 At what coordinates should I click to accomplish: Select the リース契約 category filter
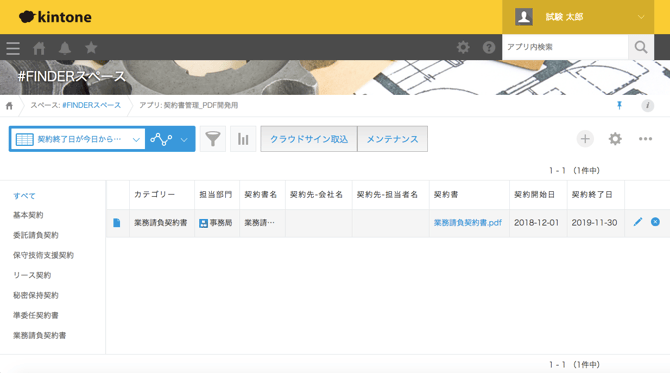[x=32, y=275]
